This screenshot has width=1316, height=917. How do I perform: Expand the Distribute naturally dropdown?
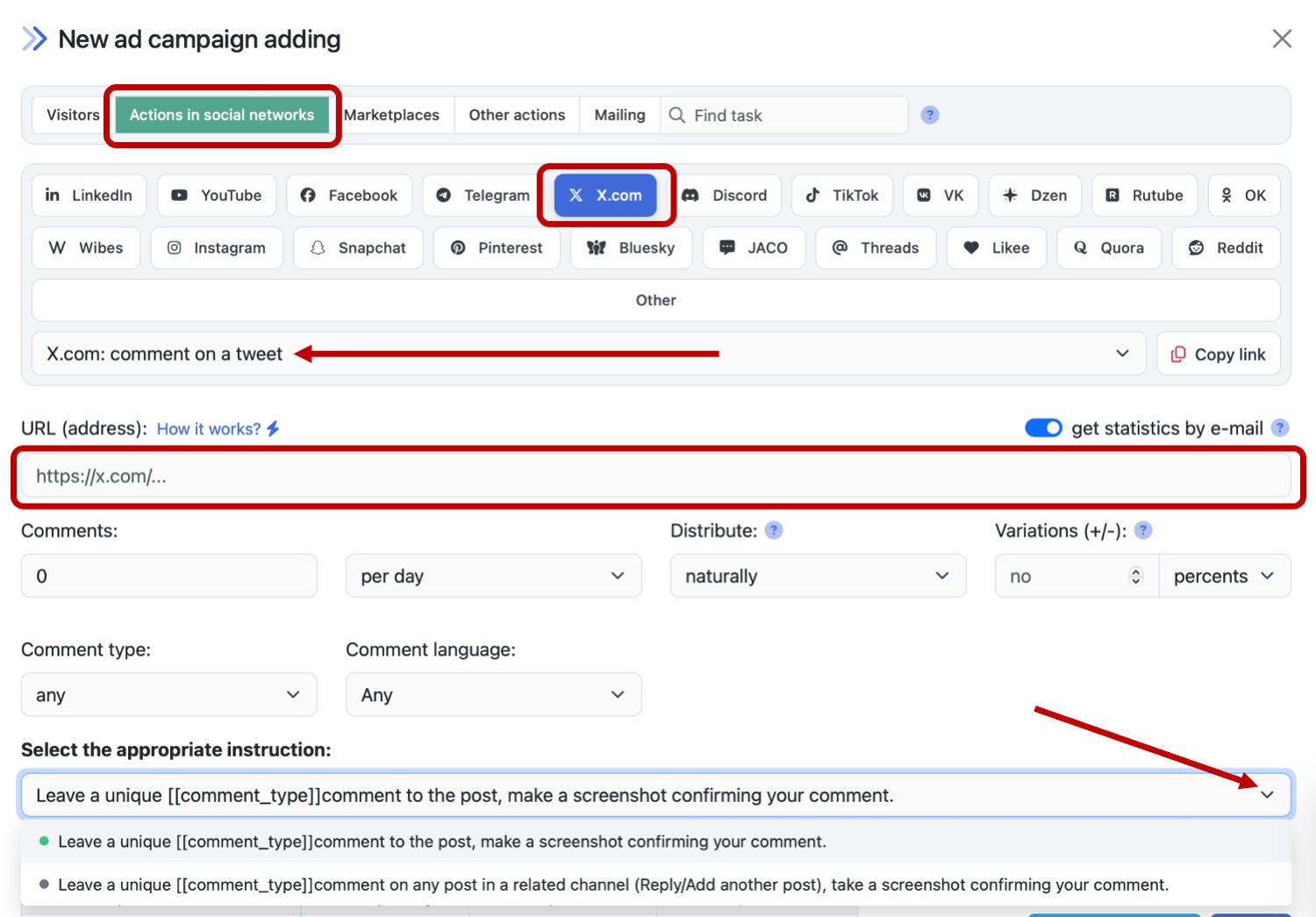pyautogui.click(x=818, y=576)
